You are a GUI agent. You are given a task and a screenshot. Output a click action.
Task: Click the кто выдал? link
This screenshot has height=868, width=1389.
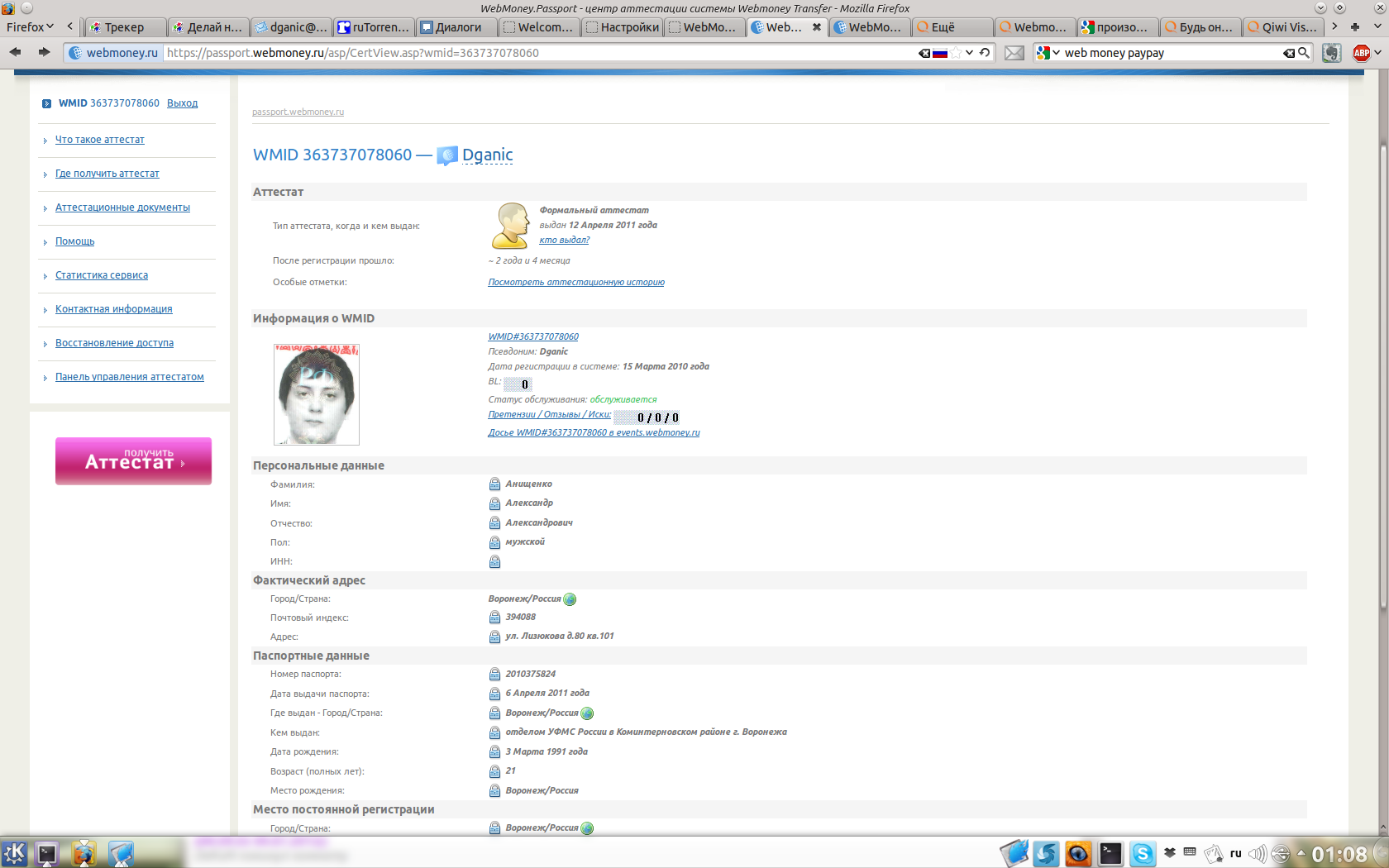point(565,241)
